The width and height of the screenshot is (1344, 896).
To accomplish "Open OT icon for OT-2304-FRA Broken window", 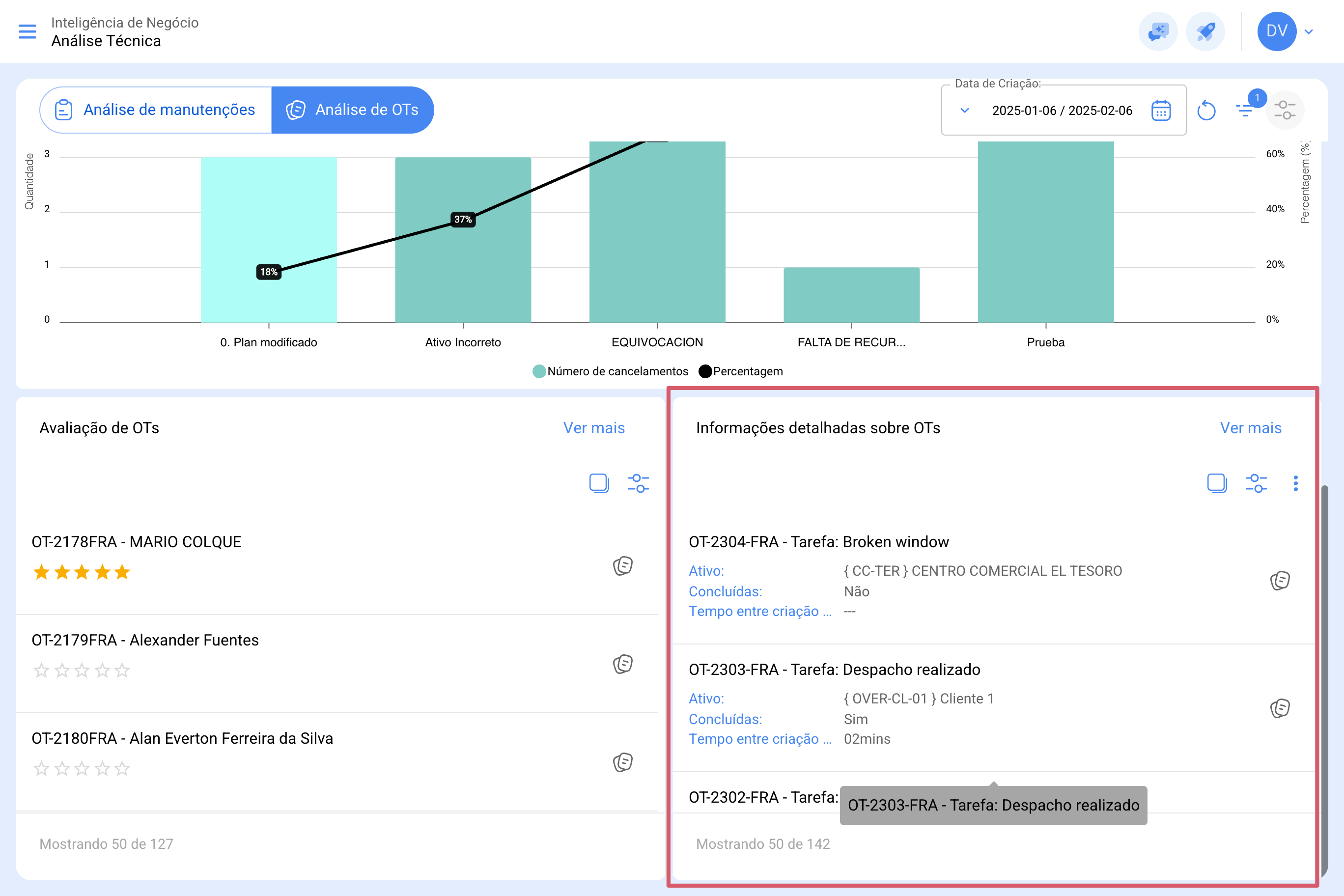I will (1280, 581).
